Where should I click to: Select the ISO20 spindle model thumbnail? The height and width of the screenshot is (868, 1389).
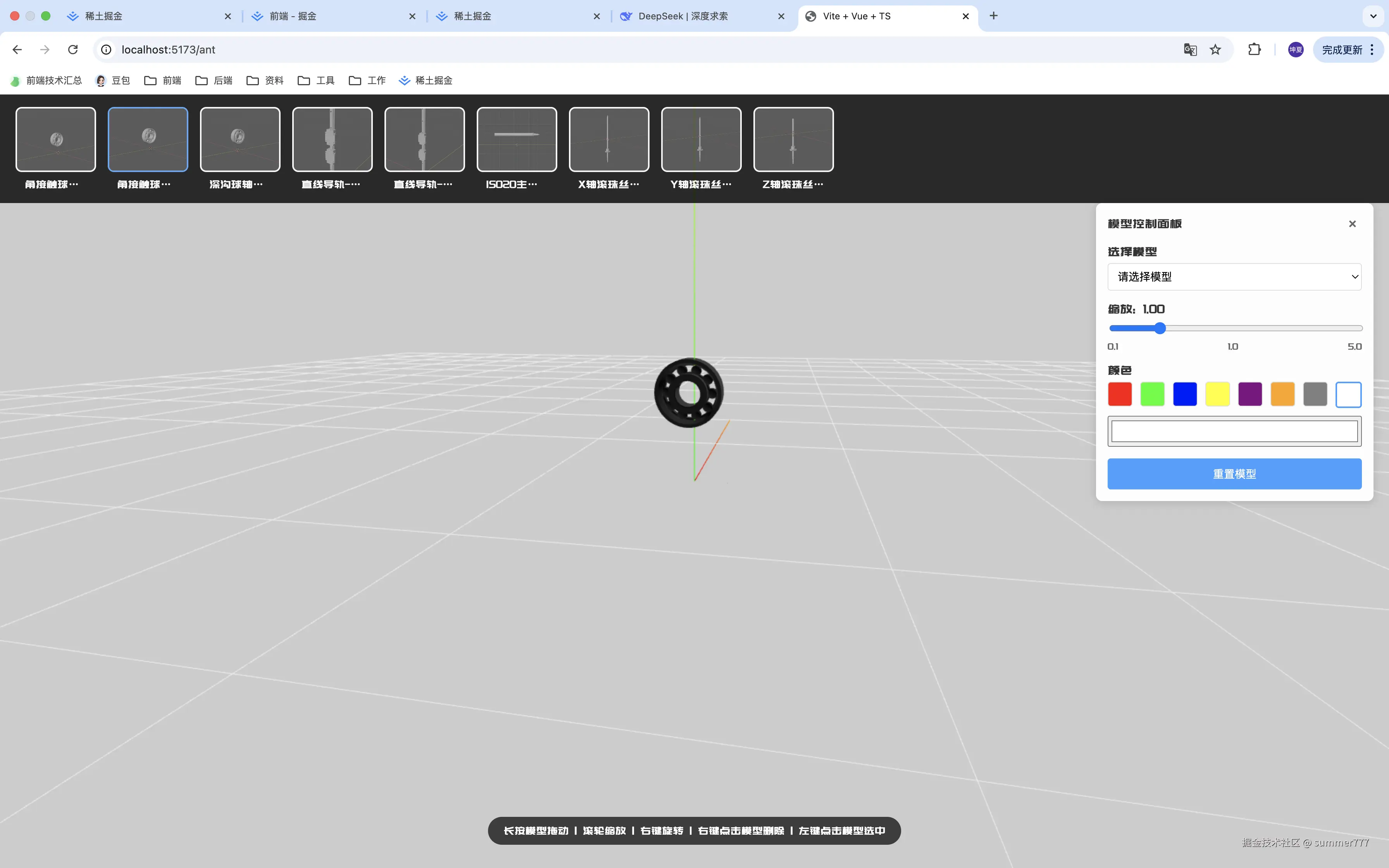(517, 139)
